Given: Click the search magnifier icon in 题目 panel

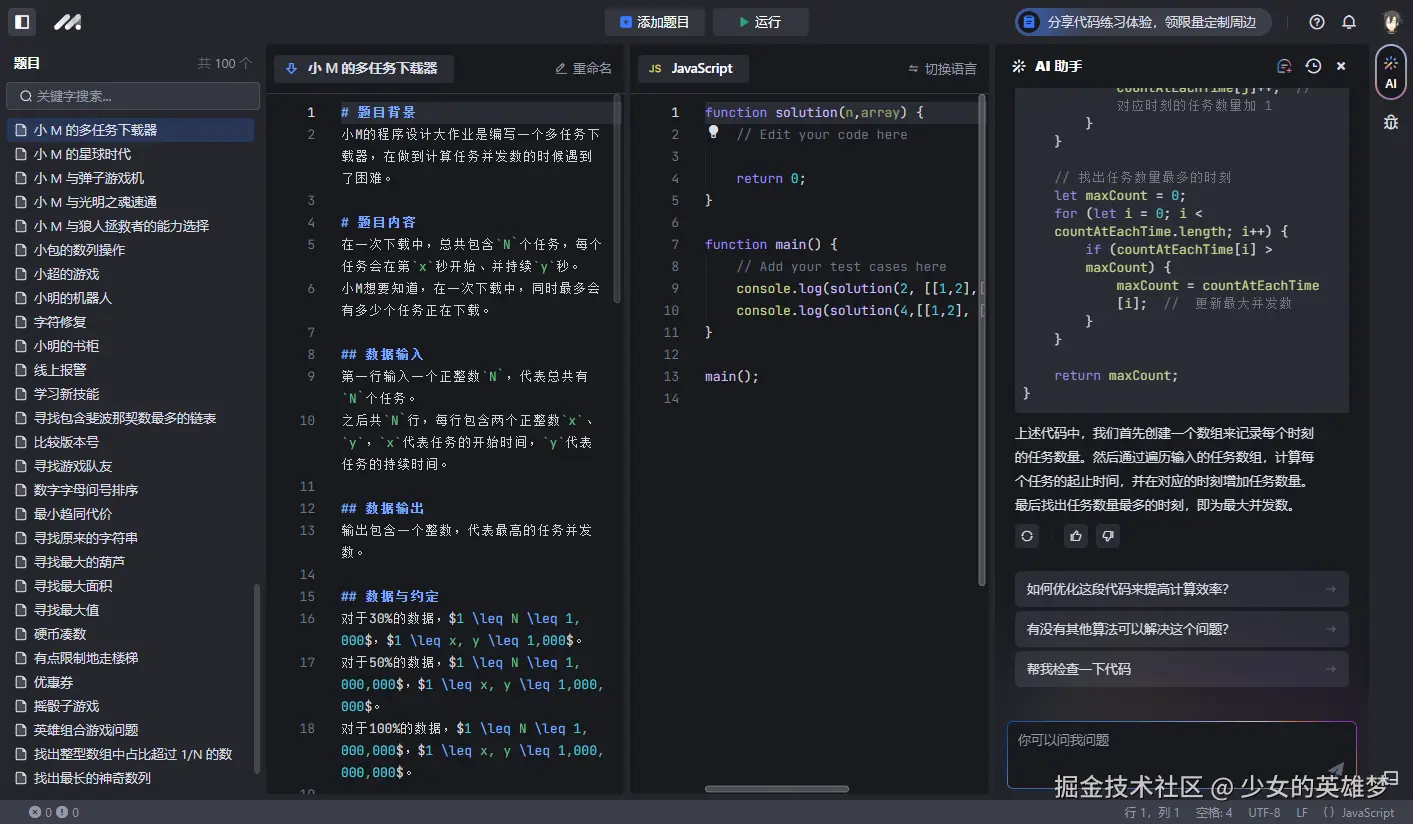Looking at the screenshot, I should click(x=24, y=96).
